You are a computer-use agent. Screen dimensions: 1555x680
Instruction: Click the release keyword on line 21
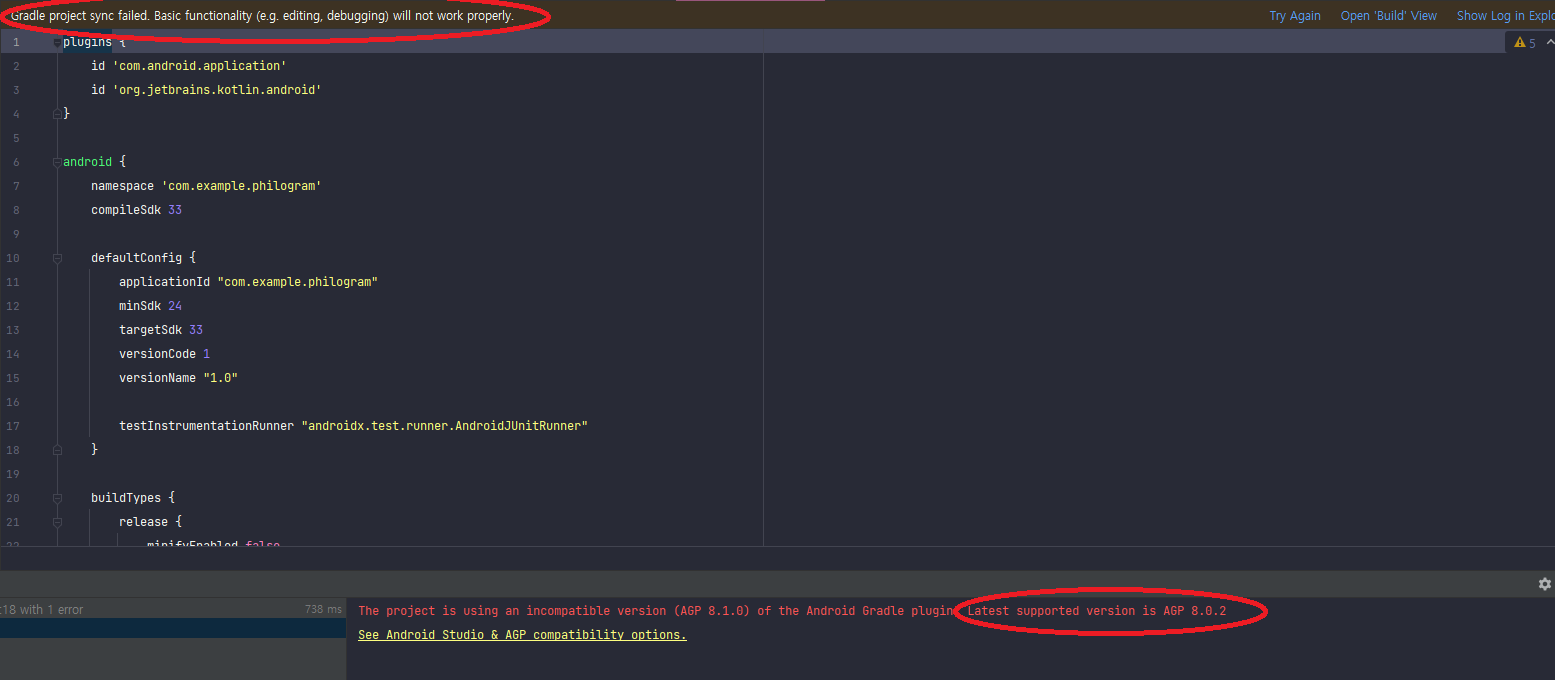(x=143, y=522)
